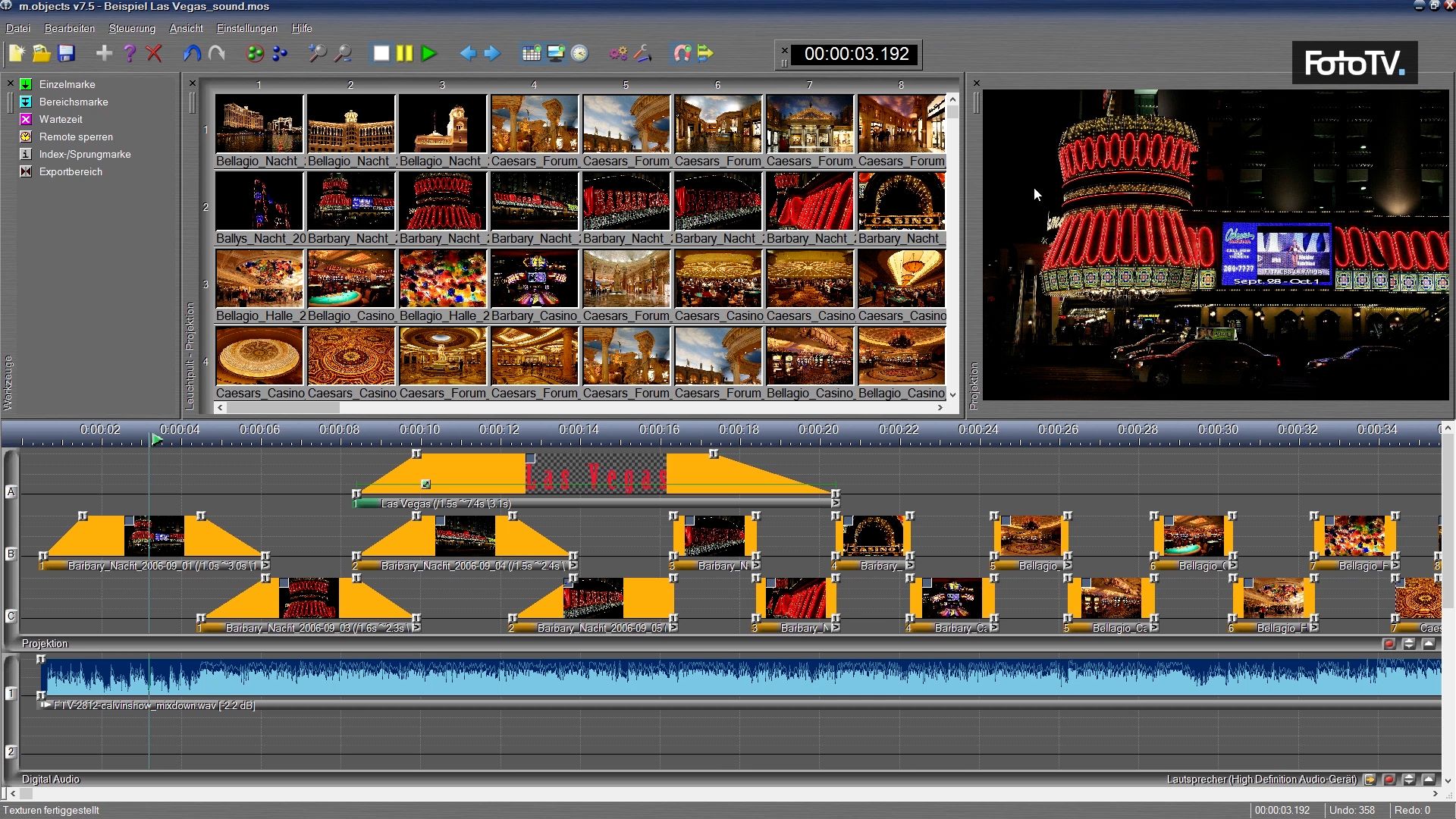Pause playback with the yellow pause icon

point(404,53)
